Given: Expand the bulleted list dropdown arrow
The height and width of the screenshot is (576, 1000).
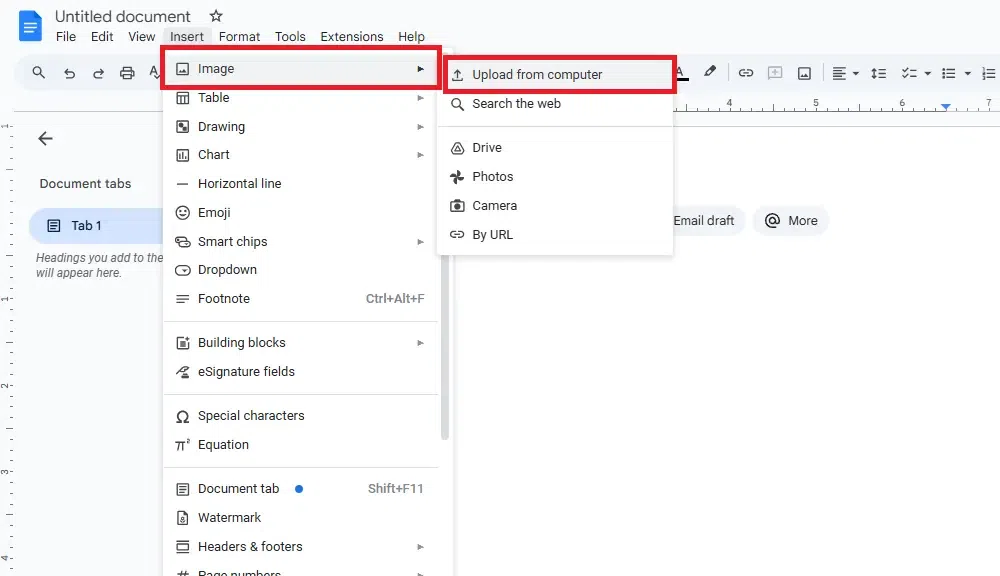Looking at the screenshot, I should [x=967, y=73].
